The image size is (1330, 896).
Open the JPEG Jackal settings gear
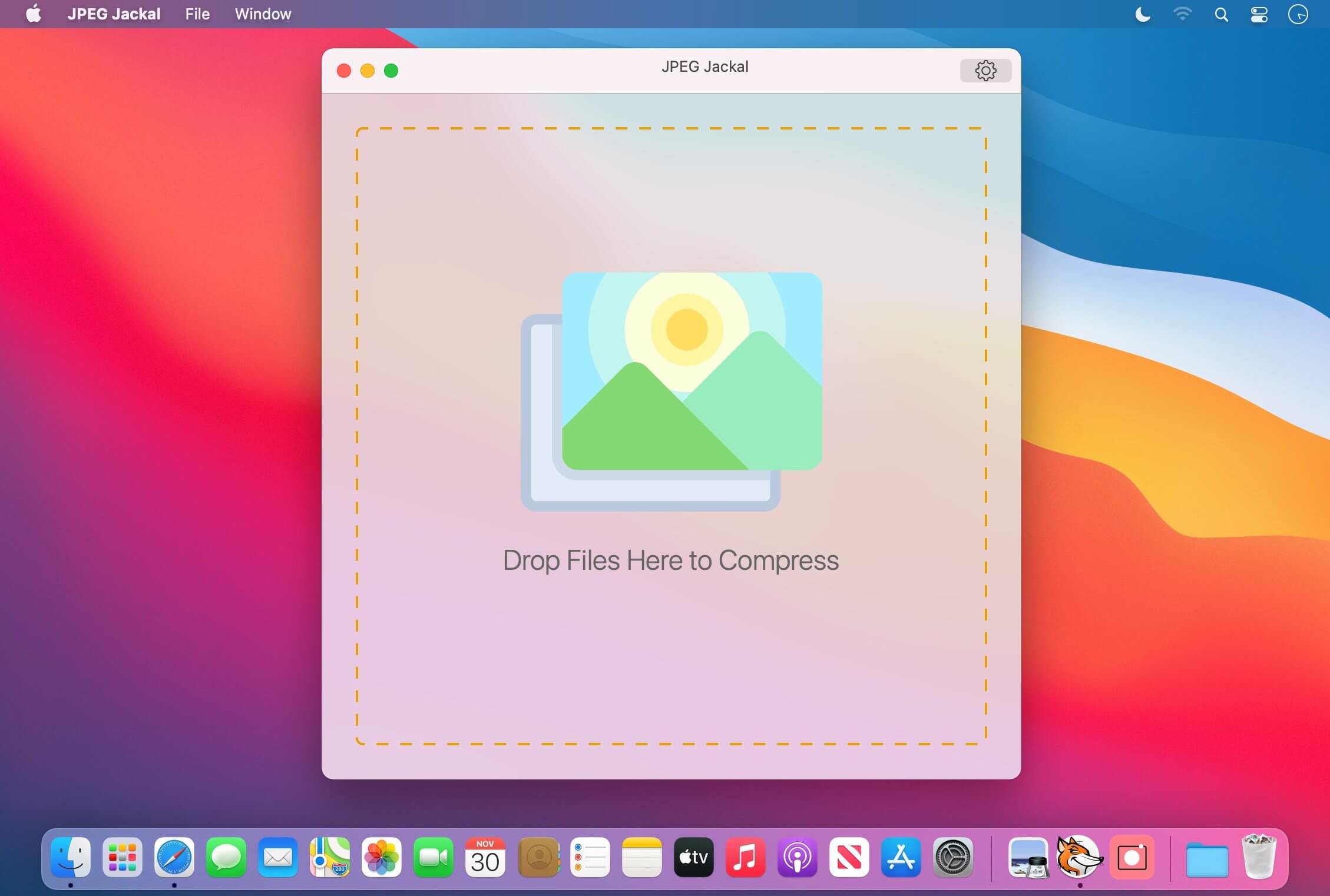(x=985, y=70)
